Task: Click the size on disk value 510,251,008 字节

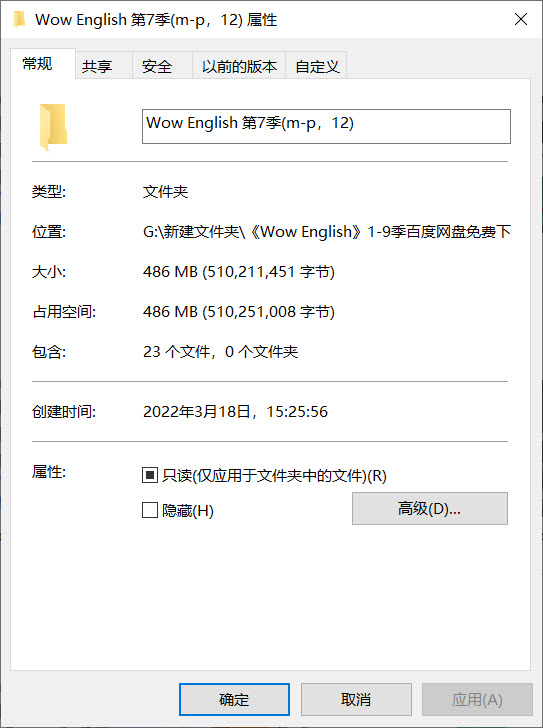Action: click(x=239, y=311)
